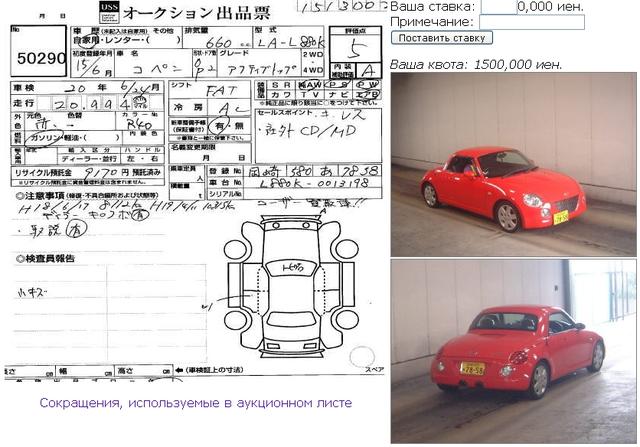Click the 検査員報告 inspector report heading
This screenshot has height=447, width=640.
pyautogui.click(x=46, y=258)
